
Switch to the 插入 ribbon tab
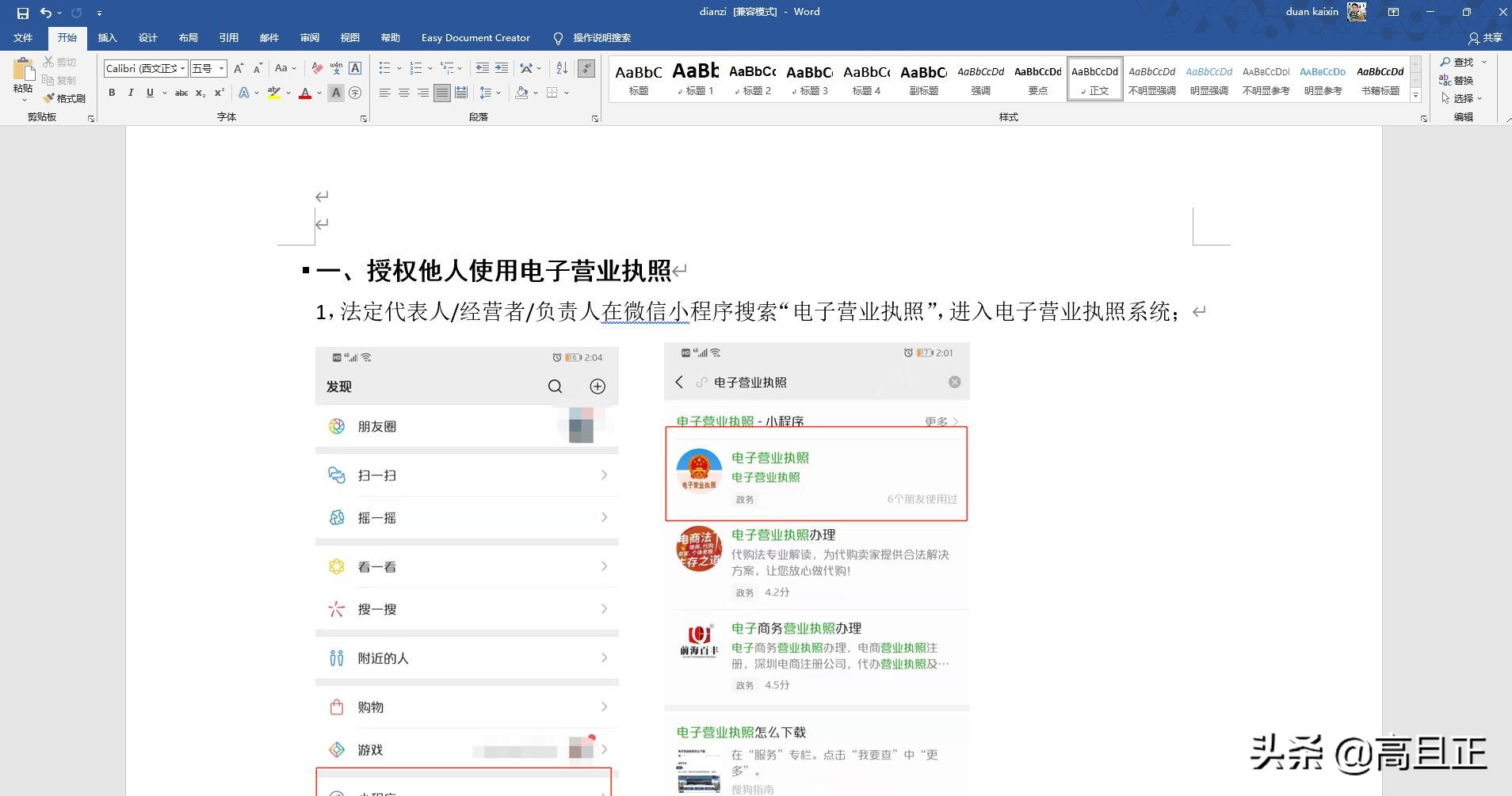point(107,37)
